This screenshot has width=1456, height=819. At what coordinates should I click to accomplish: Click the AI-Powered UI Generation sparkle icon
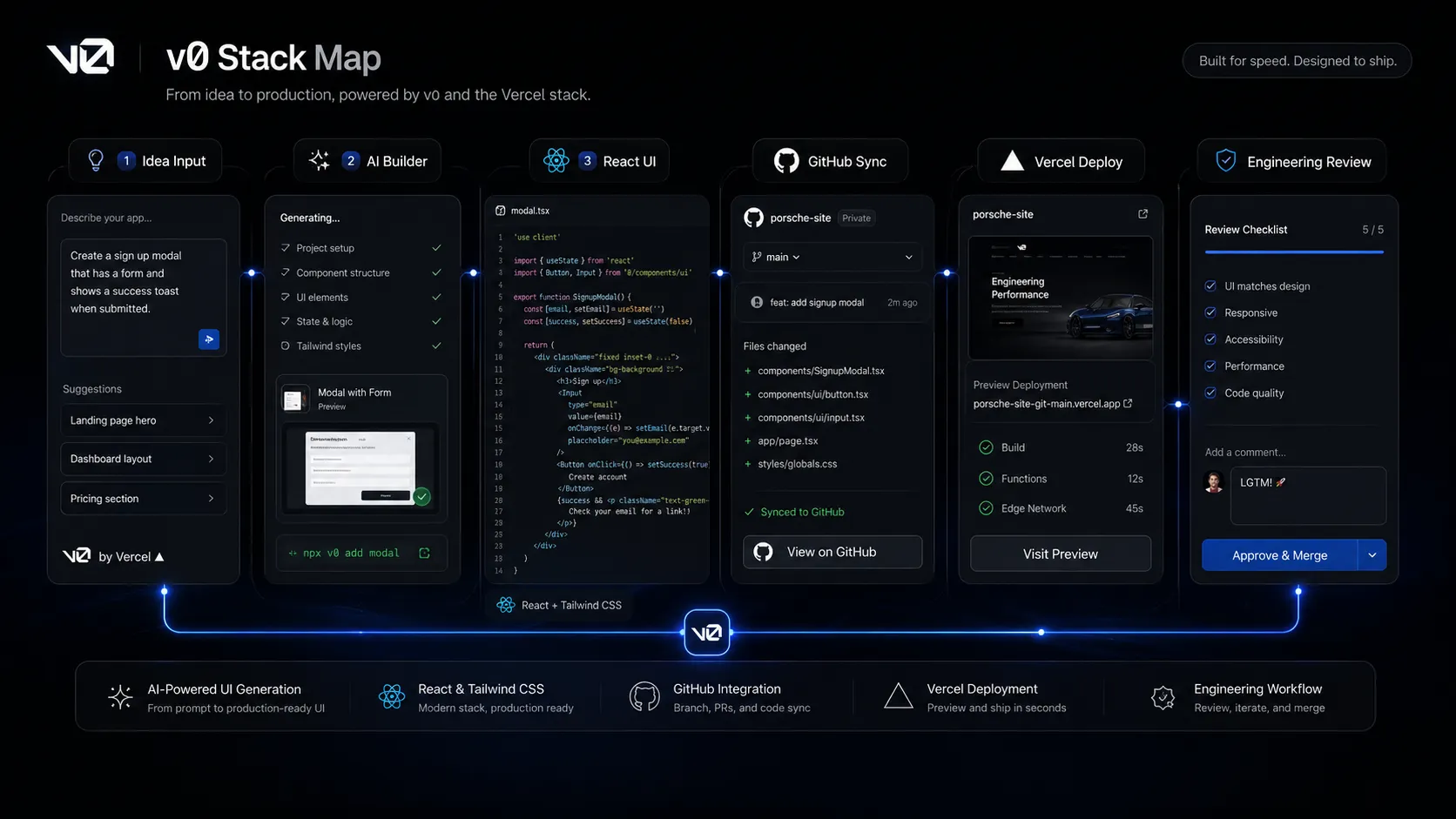120,697
